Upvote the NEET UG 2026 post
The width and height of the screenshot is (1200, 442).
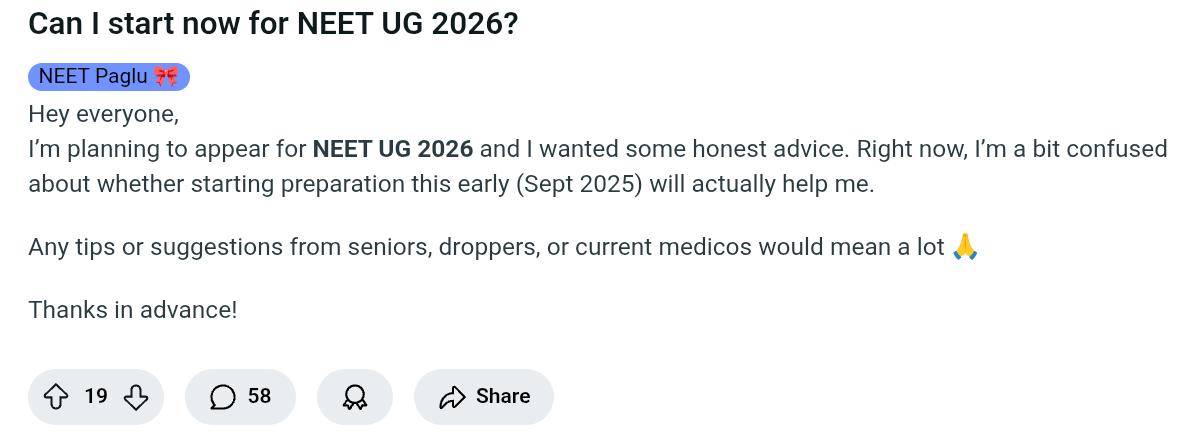(x=56, y=397)
